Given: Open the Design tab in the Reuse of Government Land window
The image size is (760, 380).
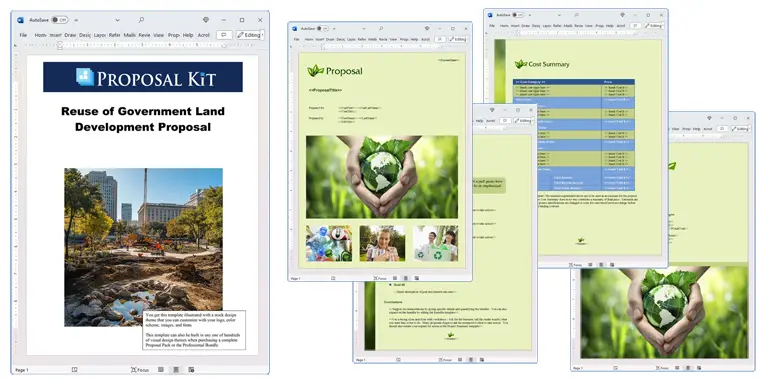Looking at the screenshot, I should (85, 35).
